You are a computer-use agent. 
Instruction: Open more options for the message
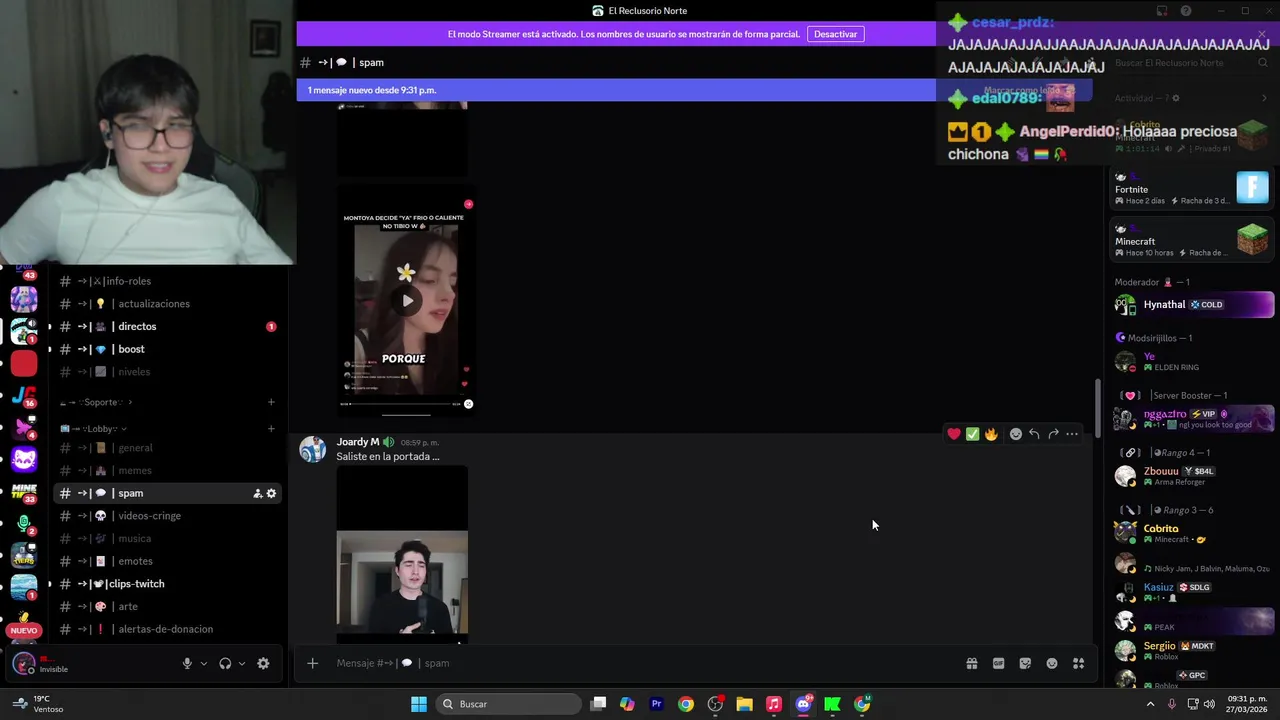click(1072, 434)
